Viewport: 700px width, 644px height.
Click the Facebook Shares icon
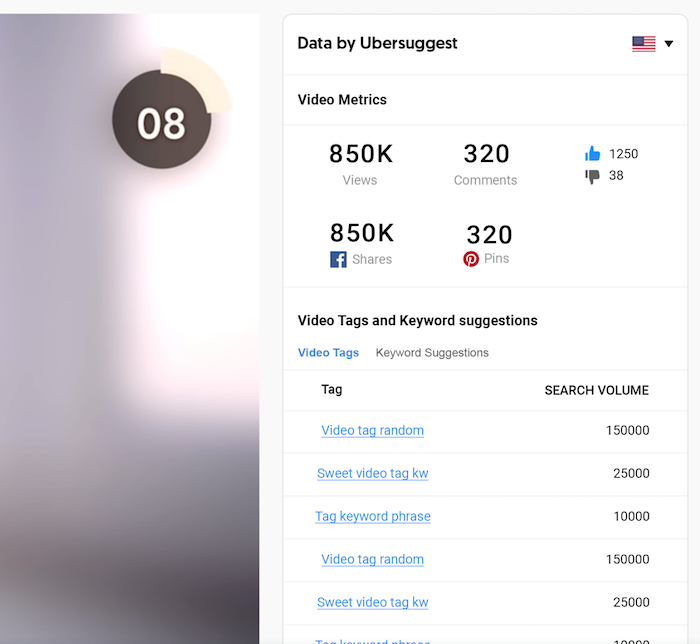338,259
